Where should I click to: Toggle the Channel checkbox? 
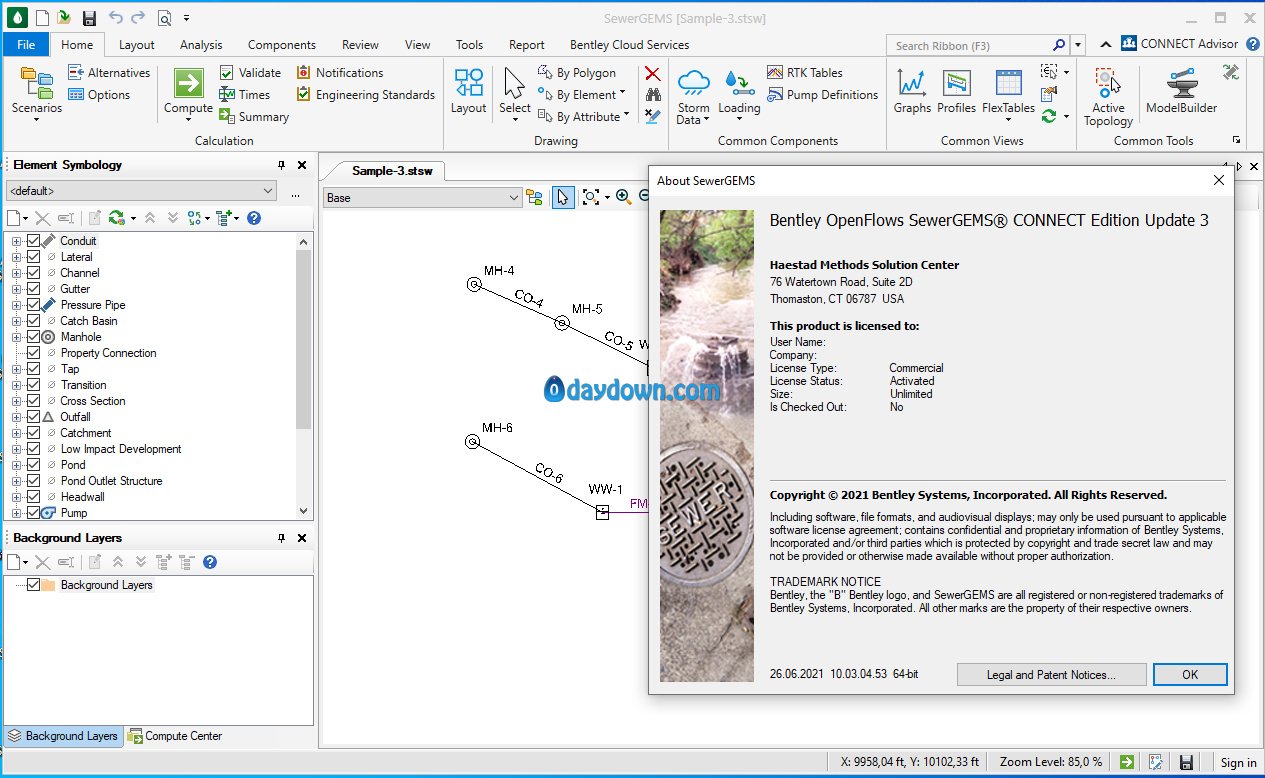tap(33, 273)
